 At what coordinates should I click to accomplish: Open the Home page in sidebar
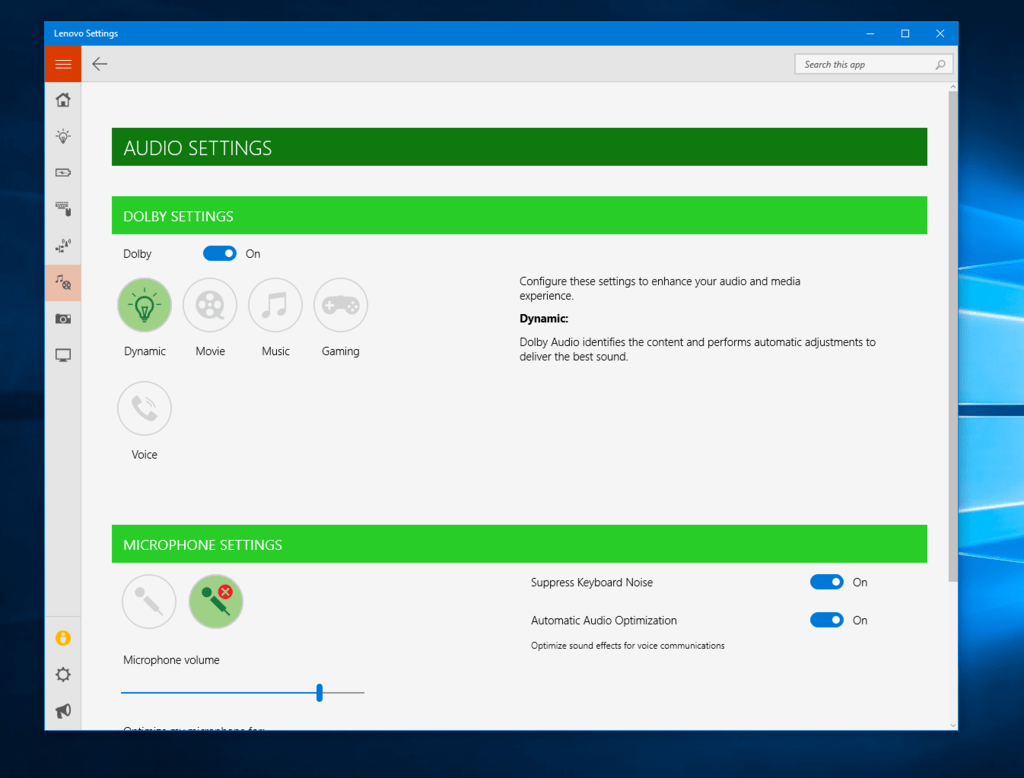(63, 100)
